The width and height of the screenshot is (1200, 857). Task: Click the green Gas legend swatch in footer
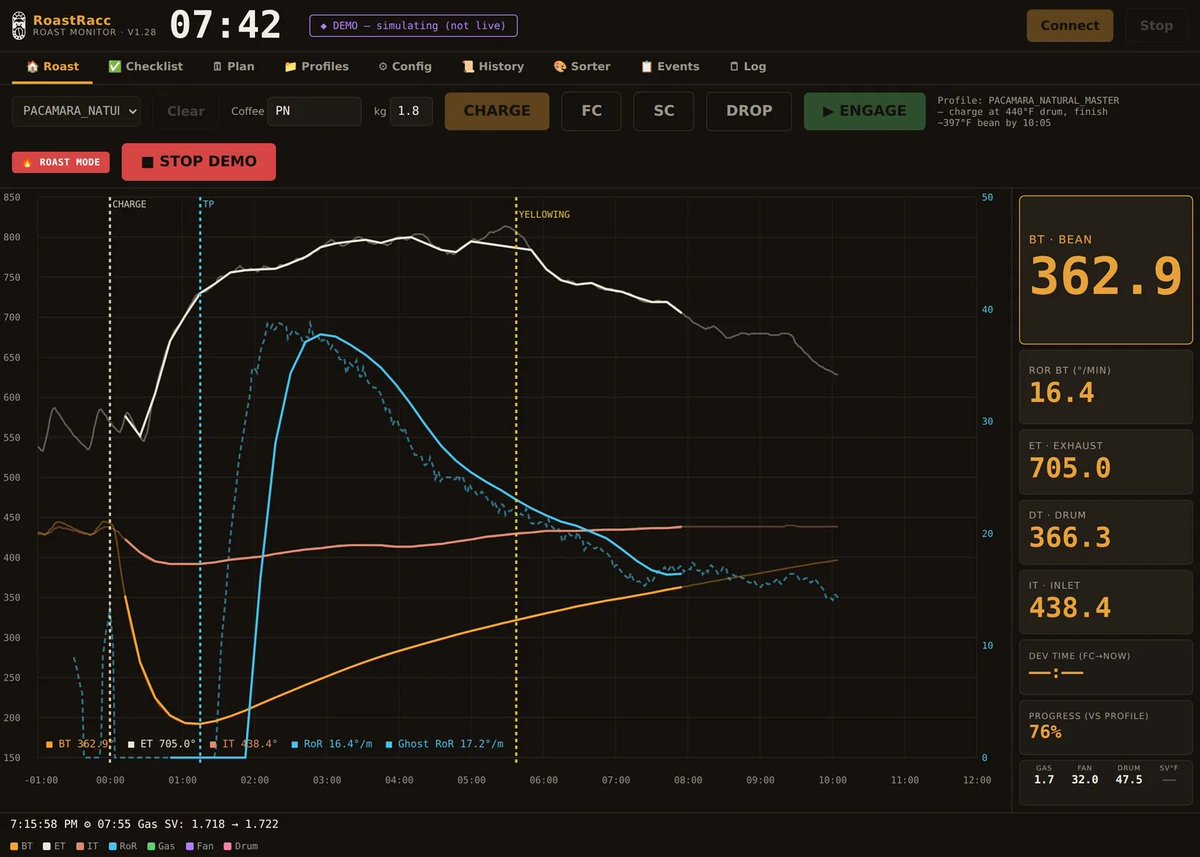pyautogui.click(x=151, y=846)
